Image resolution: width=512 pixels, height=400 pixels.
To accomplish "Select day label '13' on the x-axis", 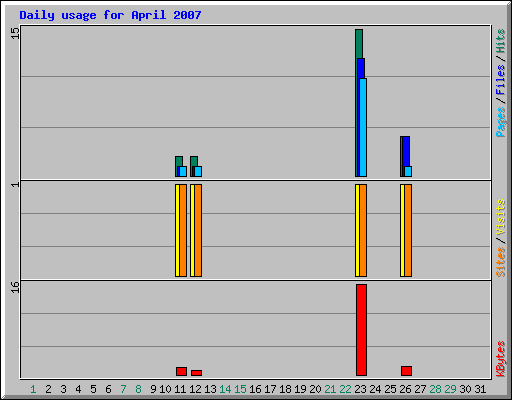I will pyautogui.click(x=210, y=389).
